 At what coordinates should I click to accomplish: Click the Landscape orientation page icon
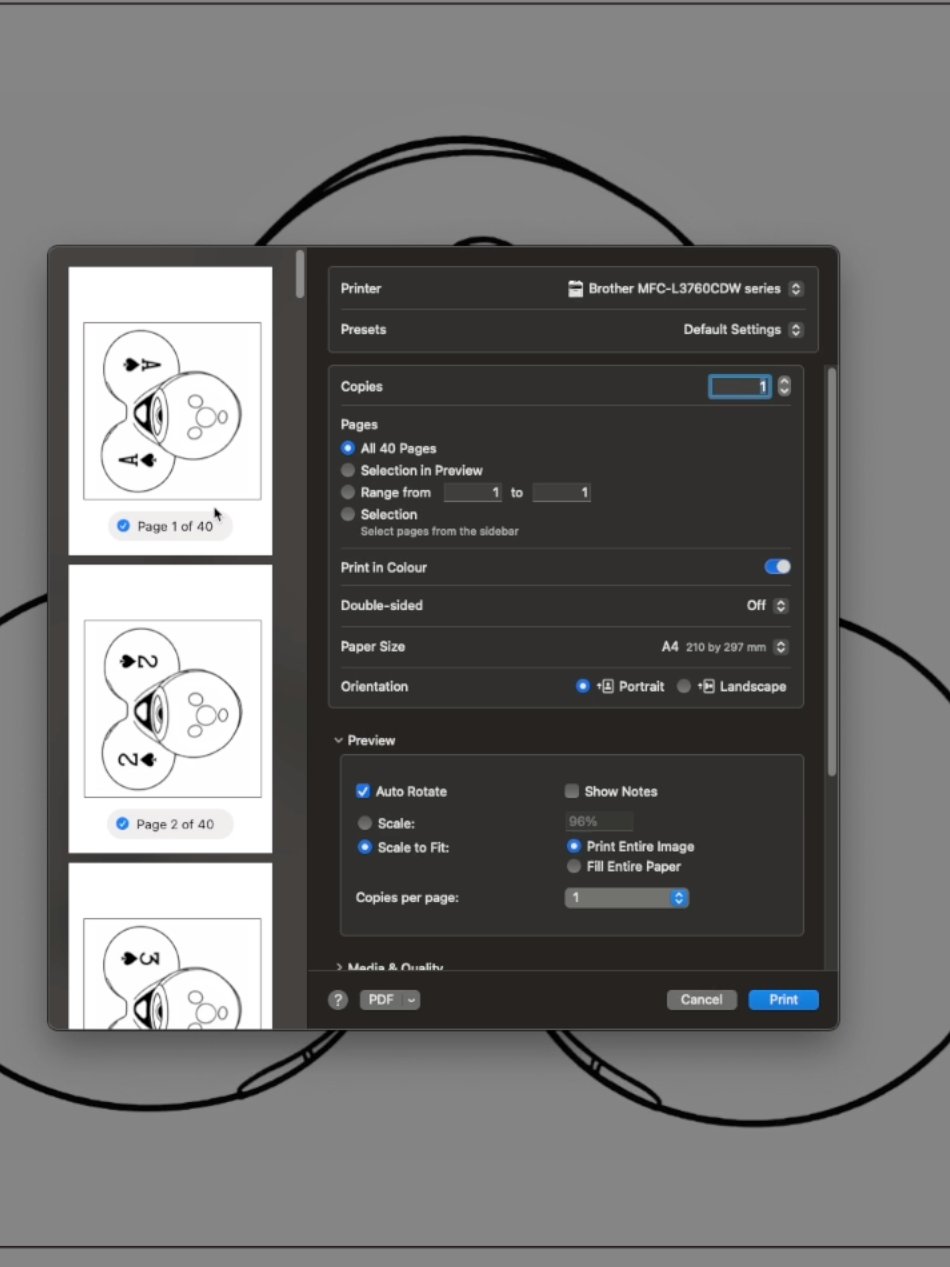click(705, 687)
